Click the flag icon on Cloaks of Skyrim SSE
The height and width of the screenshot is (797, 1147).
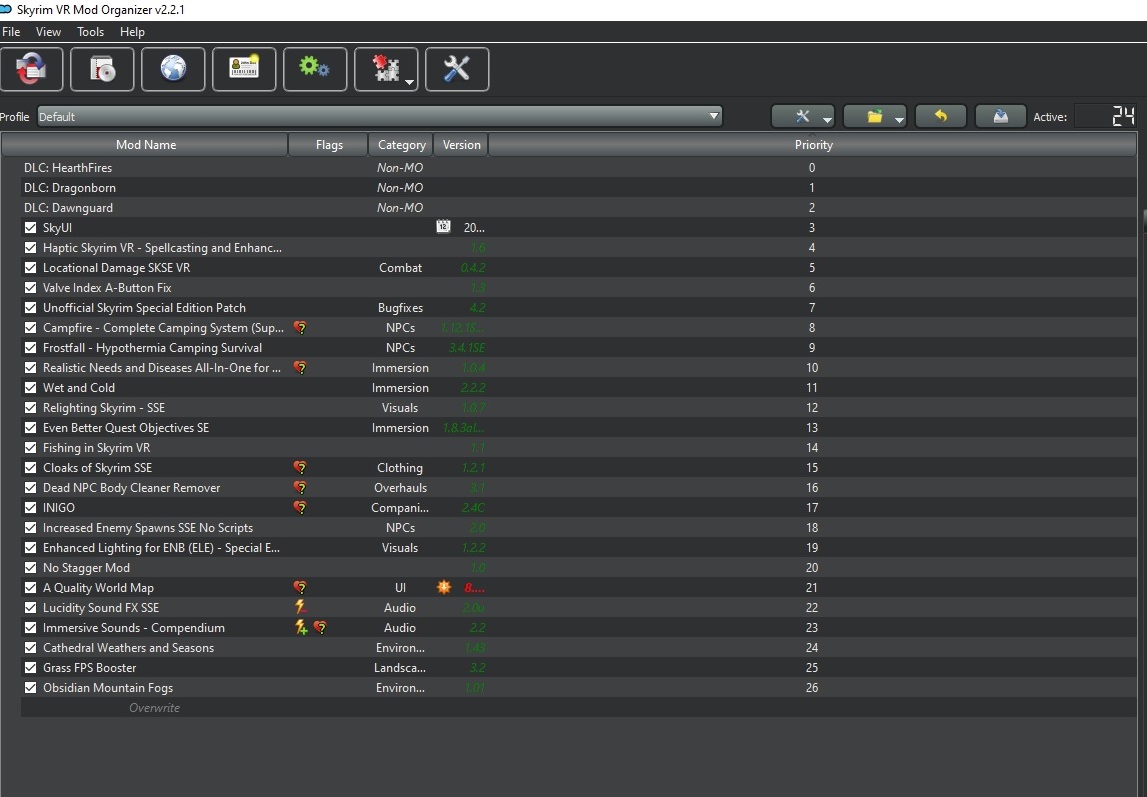coord(300,467)
